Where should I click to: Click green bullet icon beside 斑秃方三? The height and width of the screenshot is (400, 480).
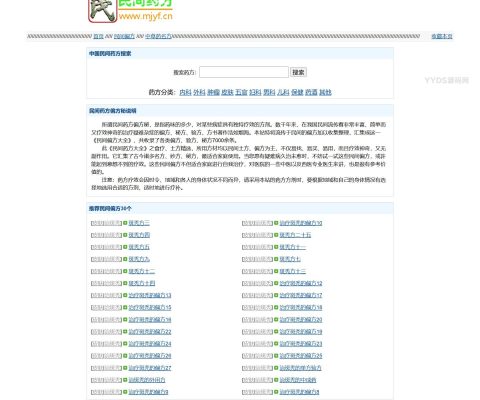click(125, 223)
